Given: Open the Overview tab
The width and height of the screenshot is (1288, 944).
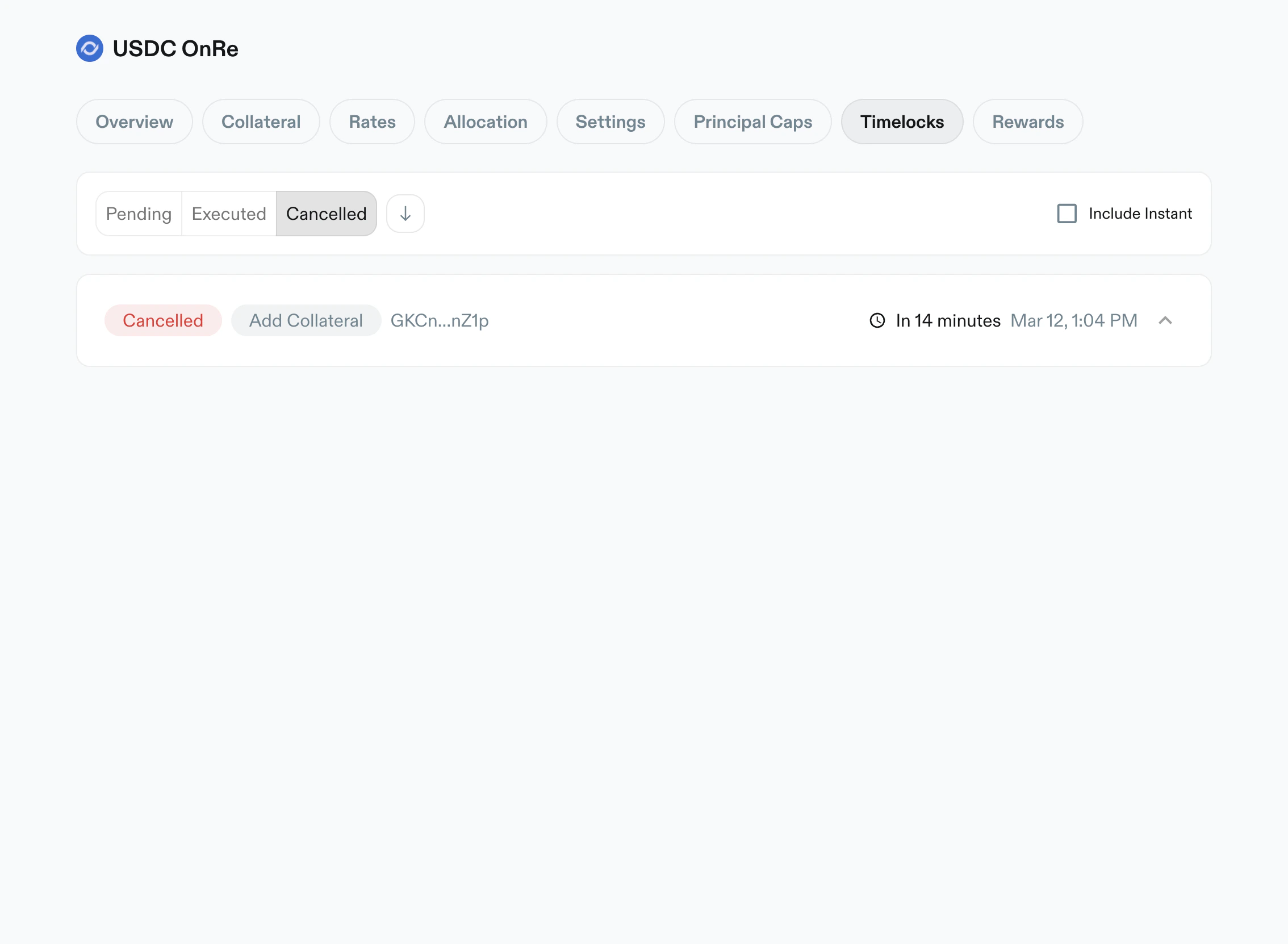Looking at the screenshot, I should (x=134, y=122).
